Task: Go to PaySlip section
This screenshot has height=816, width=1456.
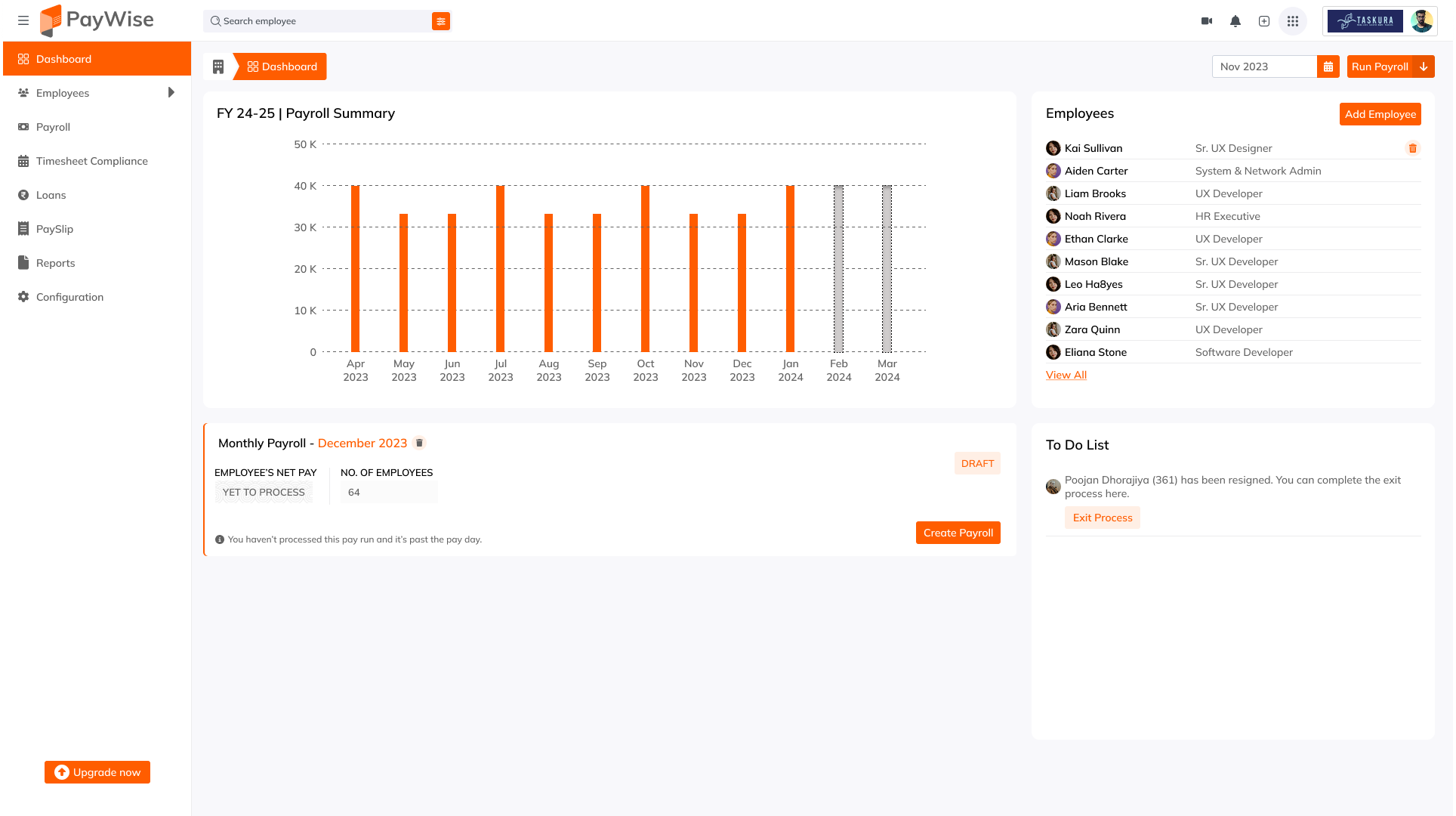Action: pos(54,229)
